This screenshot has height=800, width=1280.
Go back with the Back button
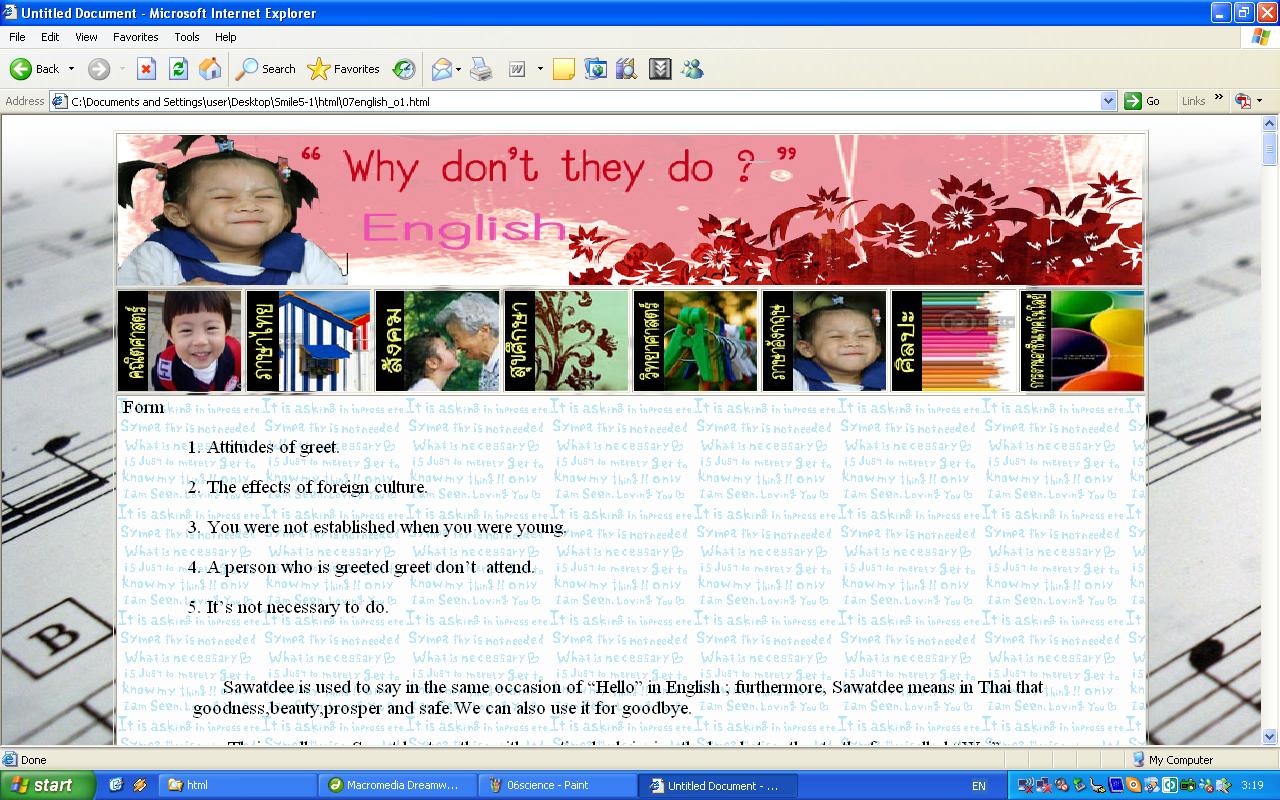tap(35, 69)
